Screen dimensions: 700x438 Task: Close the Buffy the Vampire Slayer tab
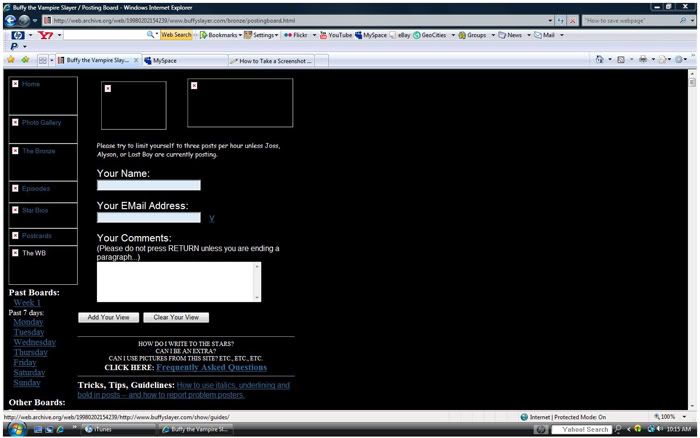tap(136, 60)
